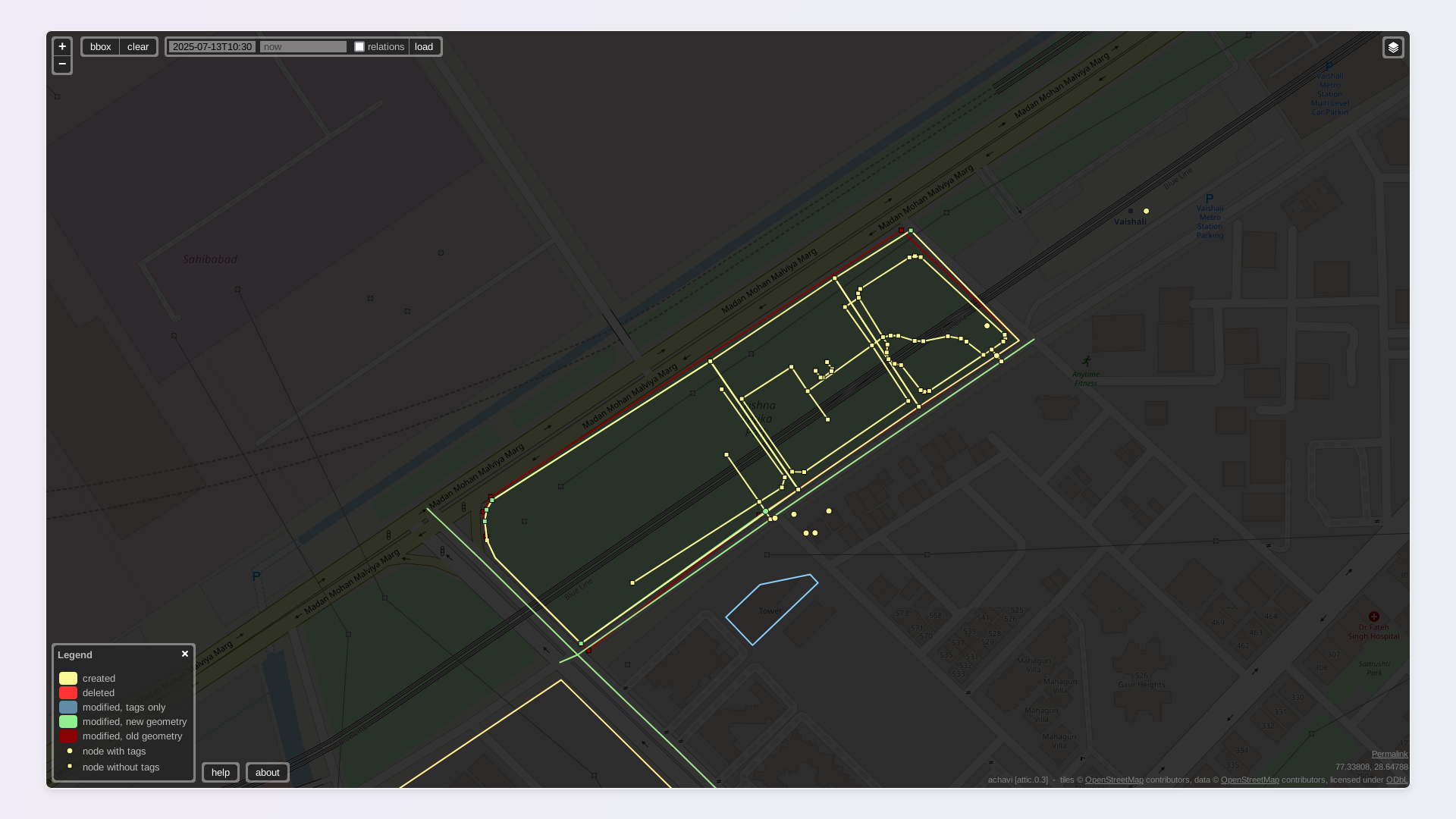Image resolution: width=1456 pixels, height=819 pixels.
Task: Click the Permalink link
Action: pyautogui.click(x=1389, y=754)
